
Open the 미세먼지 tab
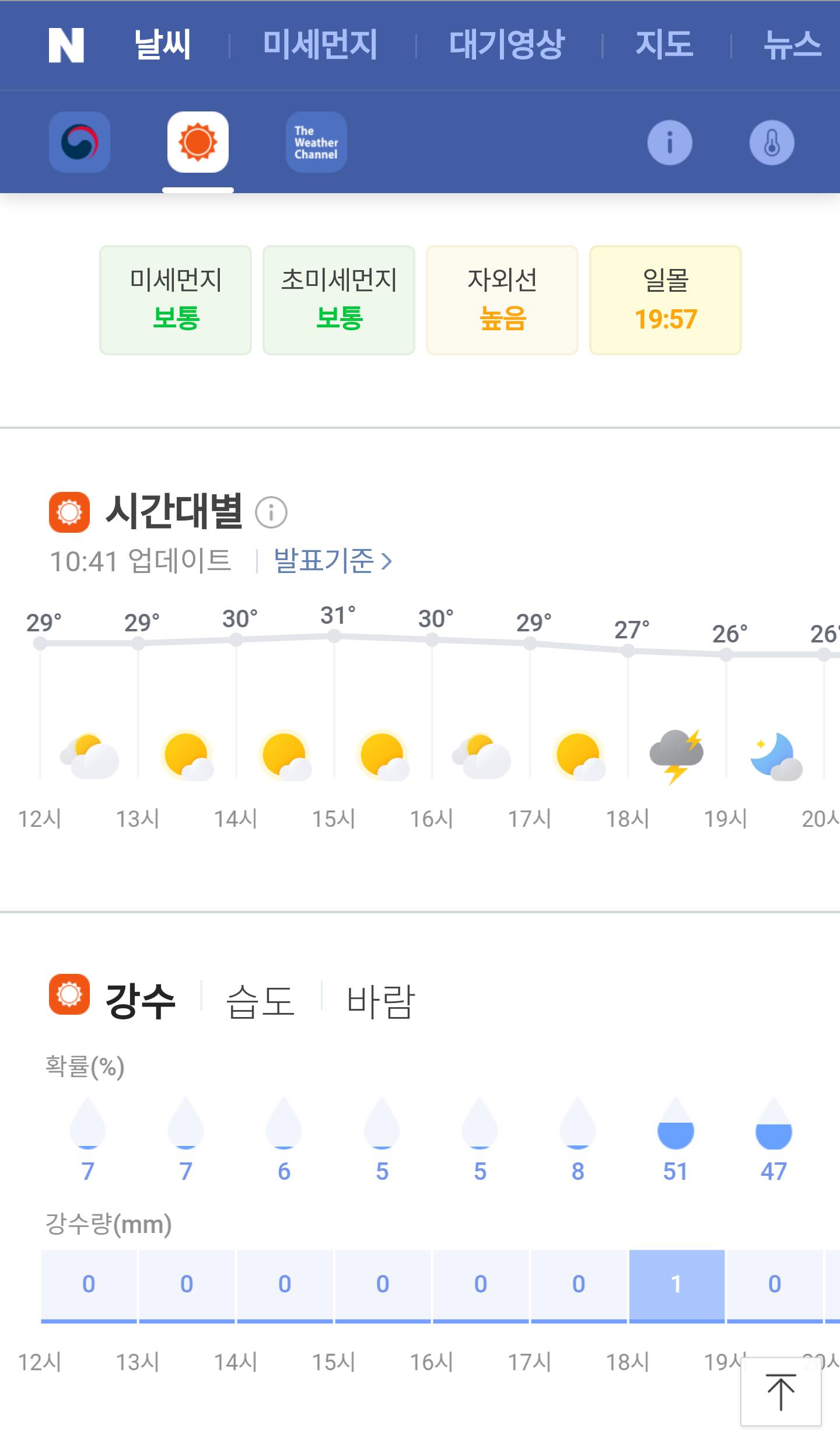pyautogui.click(x=320, y=45)
